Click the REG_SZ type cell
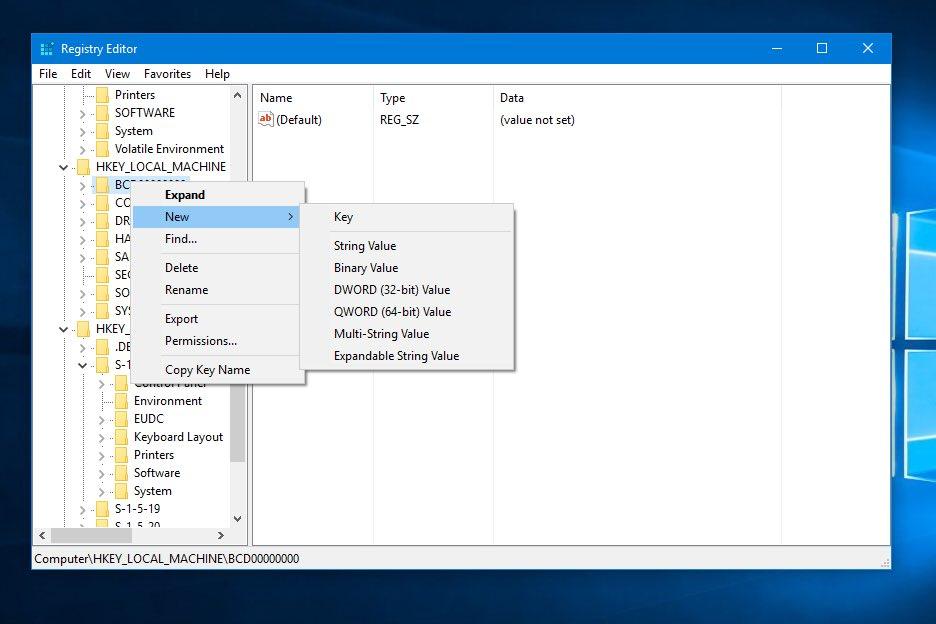Screen dimensions: 936x624 pos(399,119)
